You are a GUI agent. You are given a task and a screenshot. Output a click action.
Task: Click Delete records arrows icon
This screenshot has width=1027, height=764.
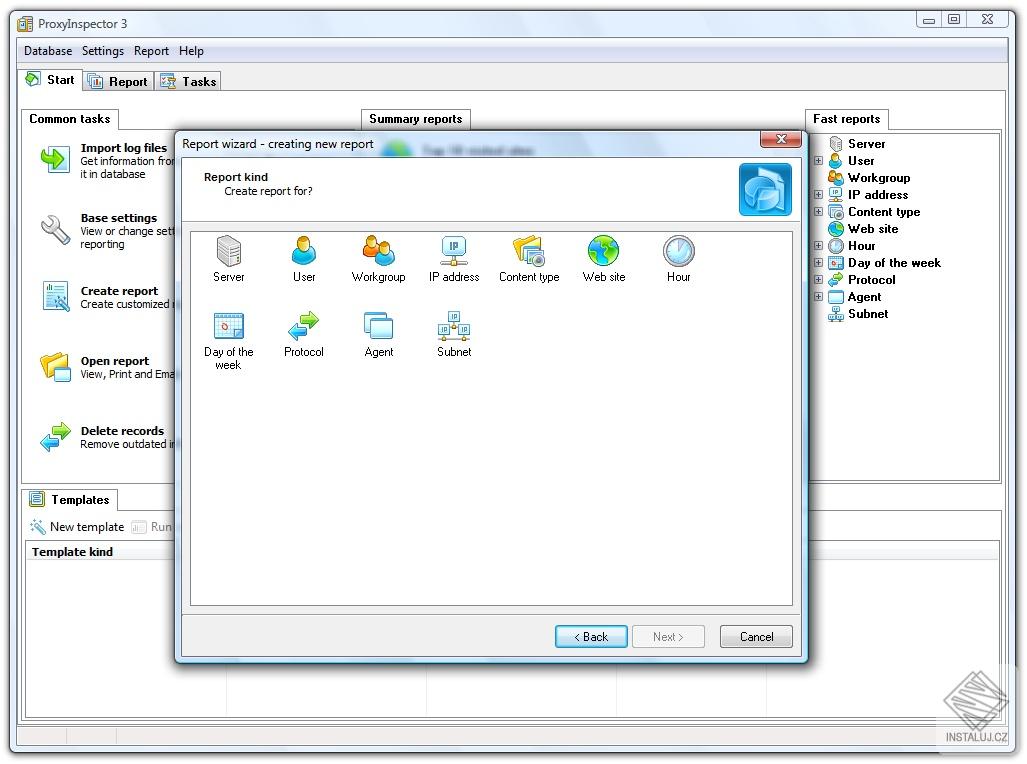click(x=55, y=437)
